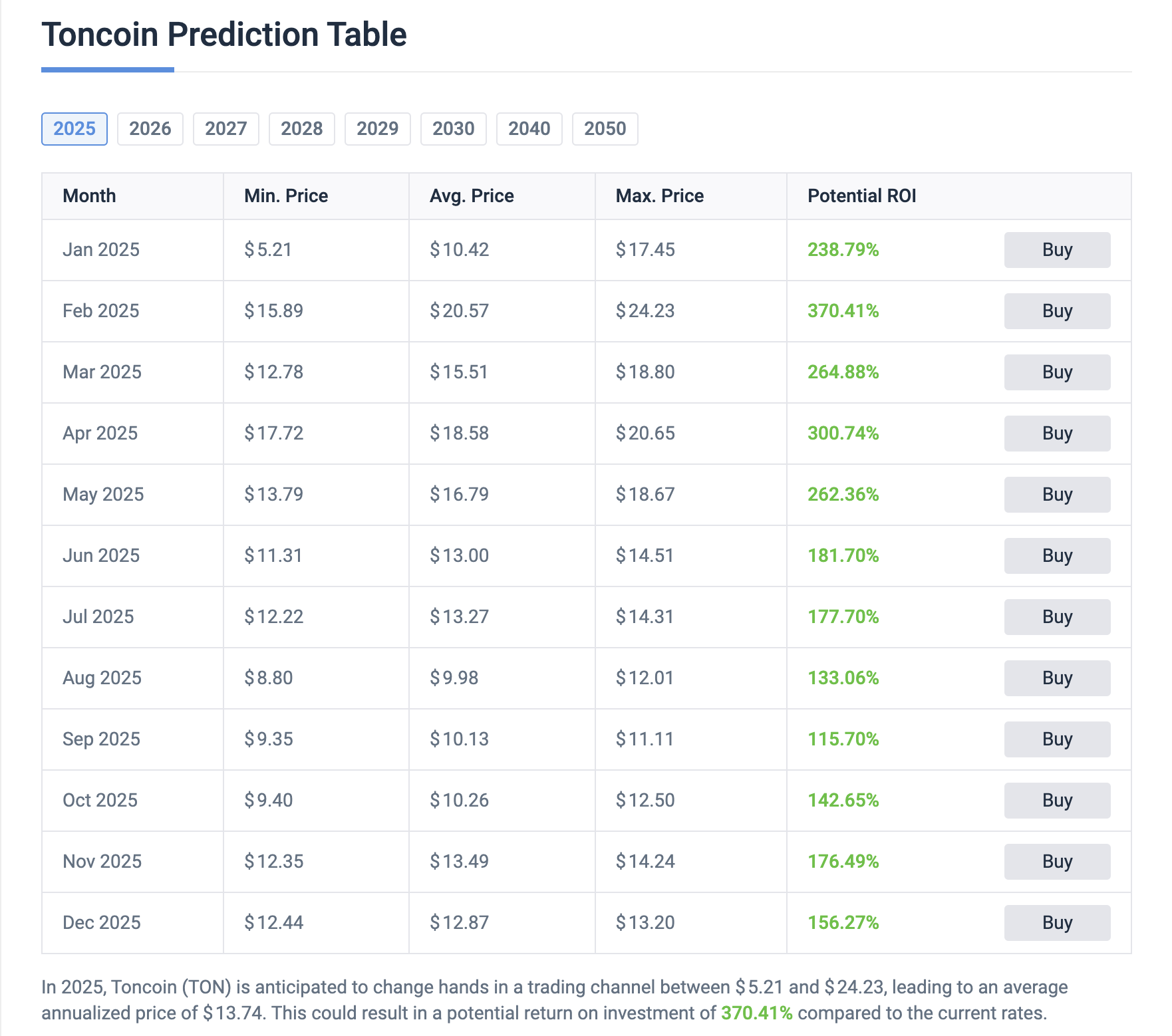Screen dimensions: 1172x1036
Task: Click Buy in the Jan 2025 row
Action: click(x=1057, y=250)
